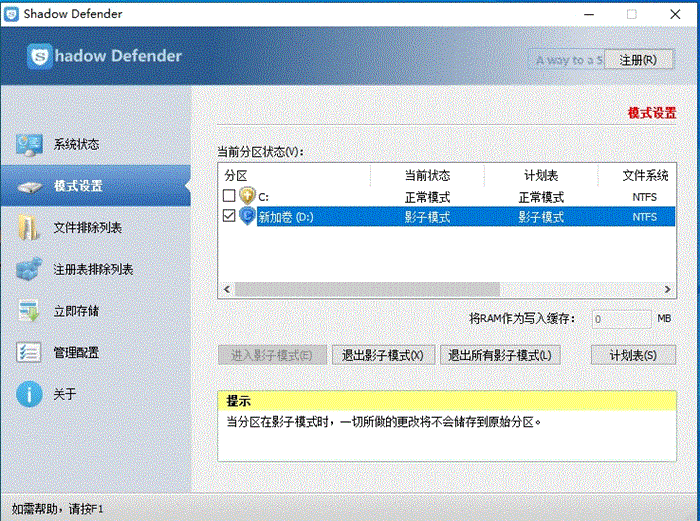This screenshot has height=521, width=700.
Task: Click 退出影子模式(X) button
Action: (383, 355)
